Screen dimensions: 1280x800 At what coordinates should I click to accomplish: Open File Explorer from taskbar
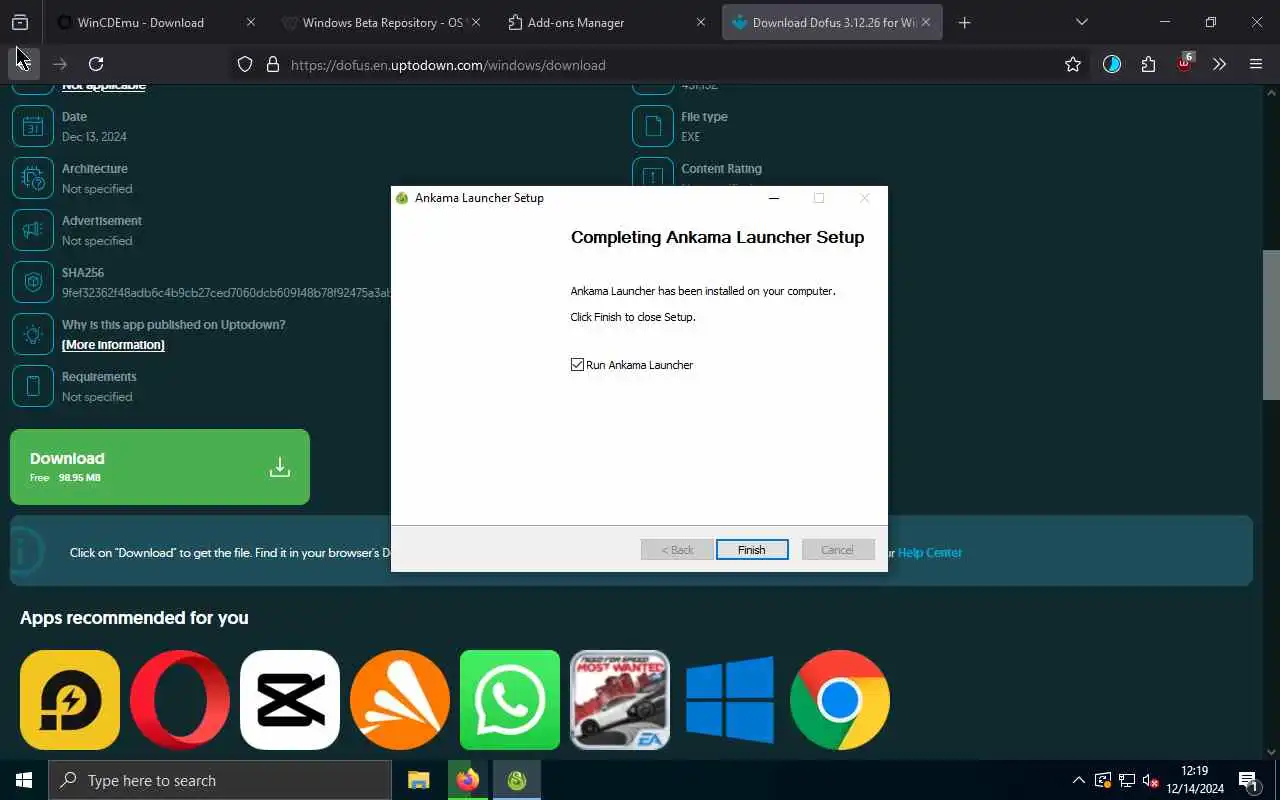coord(418,780)
